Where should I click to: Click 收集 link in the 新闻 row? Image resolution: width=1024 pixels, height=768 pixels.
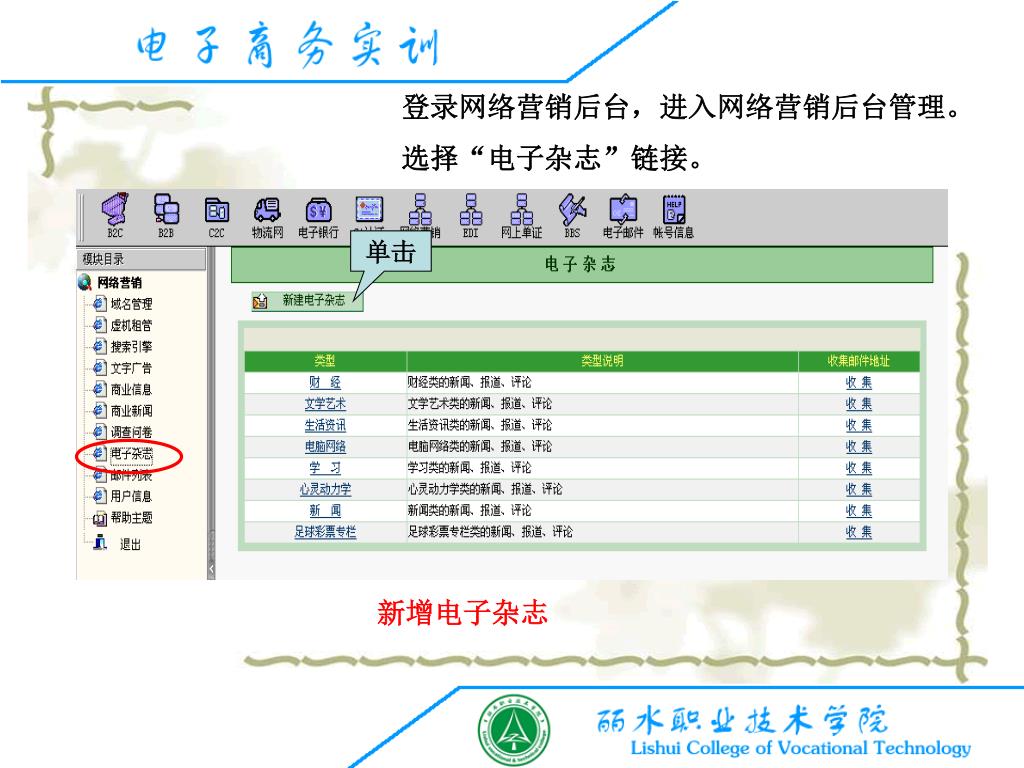858,510
